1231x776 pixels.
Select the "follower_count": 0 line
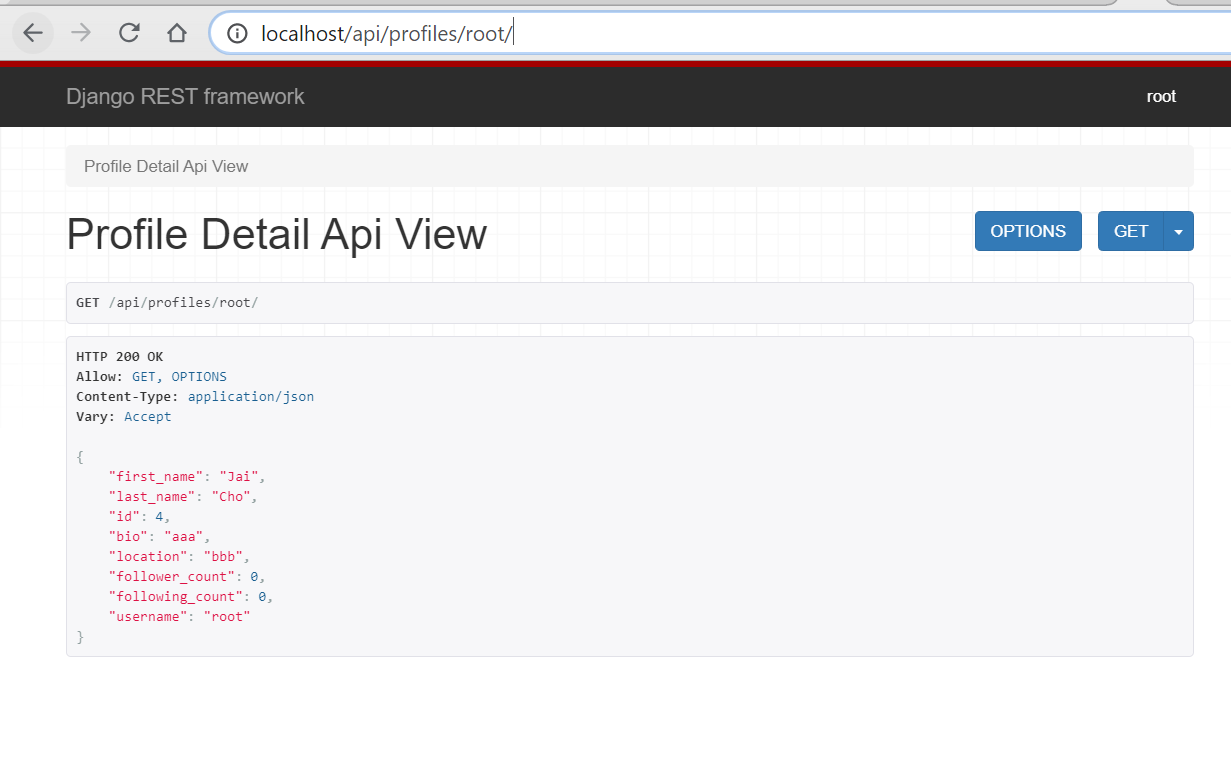tap(187, 576)
